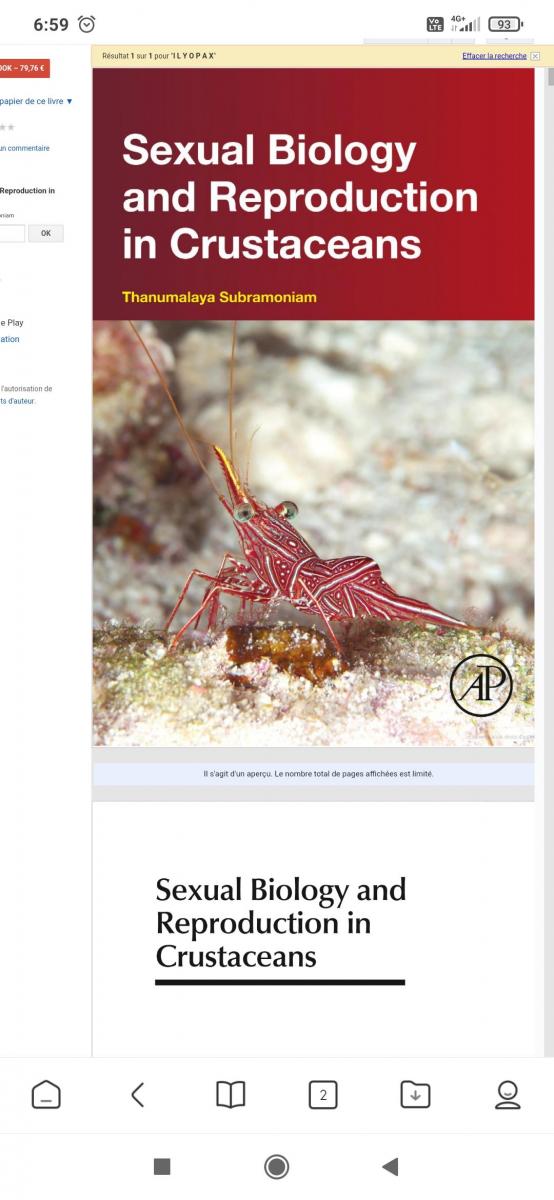554x1200 pixels.
Task: Open the browser home page icon
Action: pos(46,1095)
